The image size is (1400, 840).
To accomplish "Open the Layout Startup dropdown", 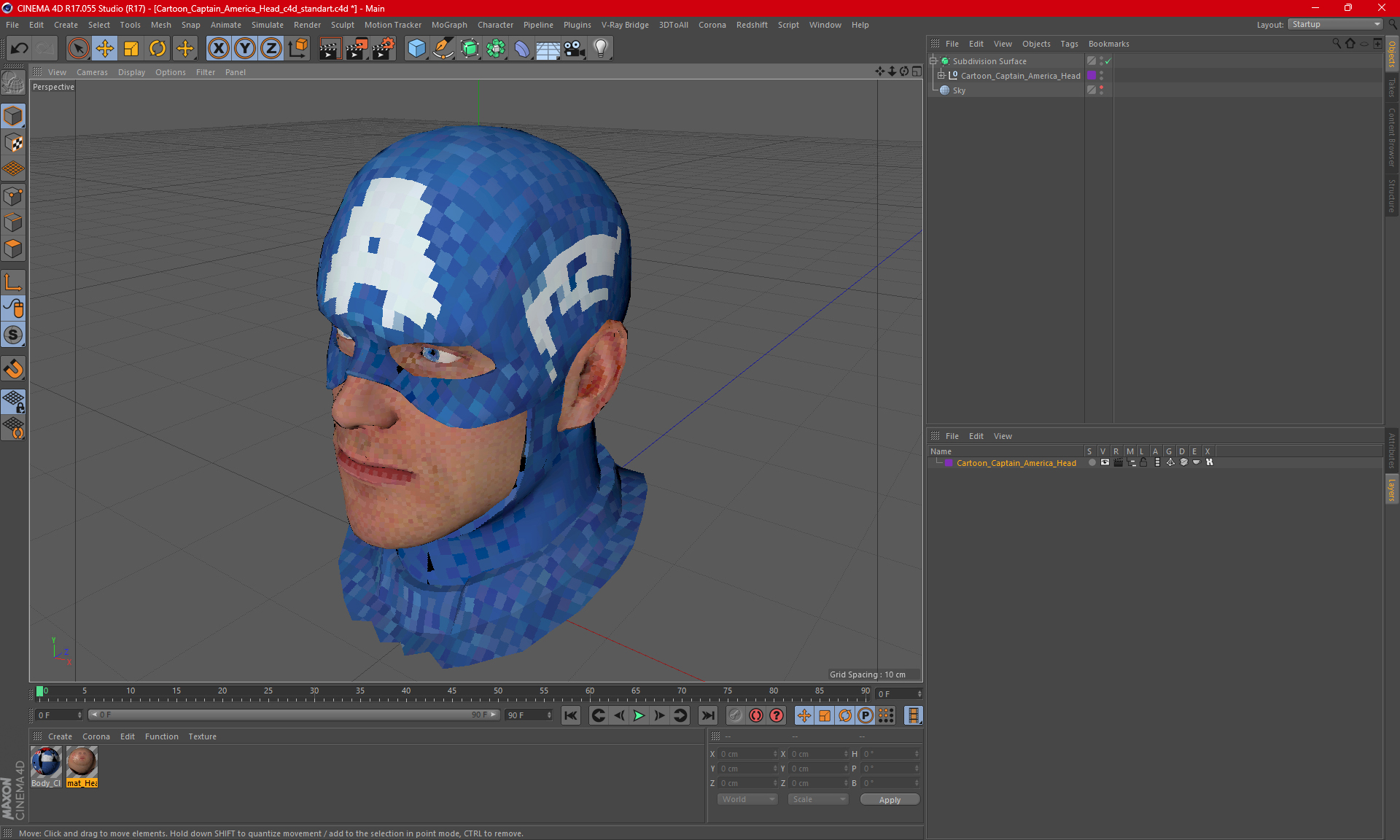I will point(1335,24).
